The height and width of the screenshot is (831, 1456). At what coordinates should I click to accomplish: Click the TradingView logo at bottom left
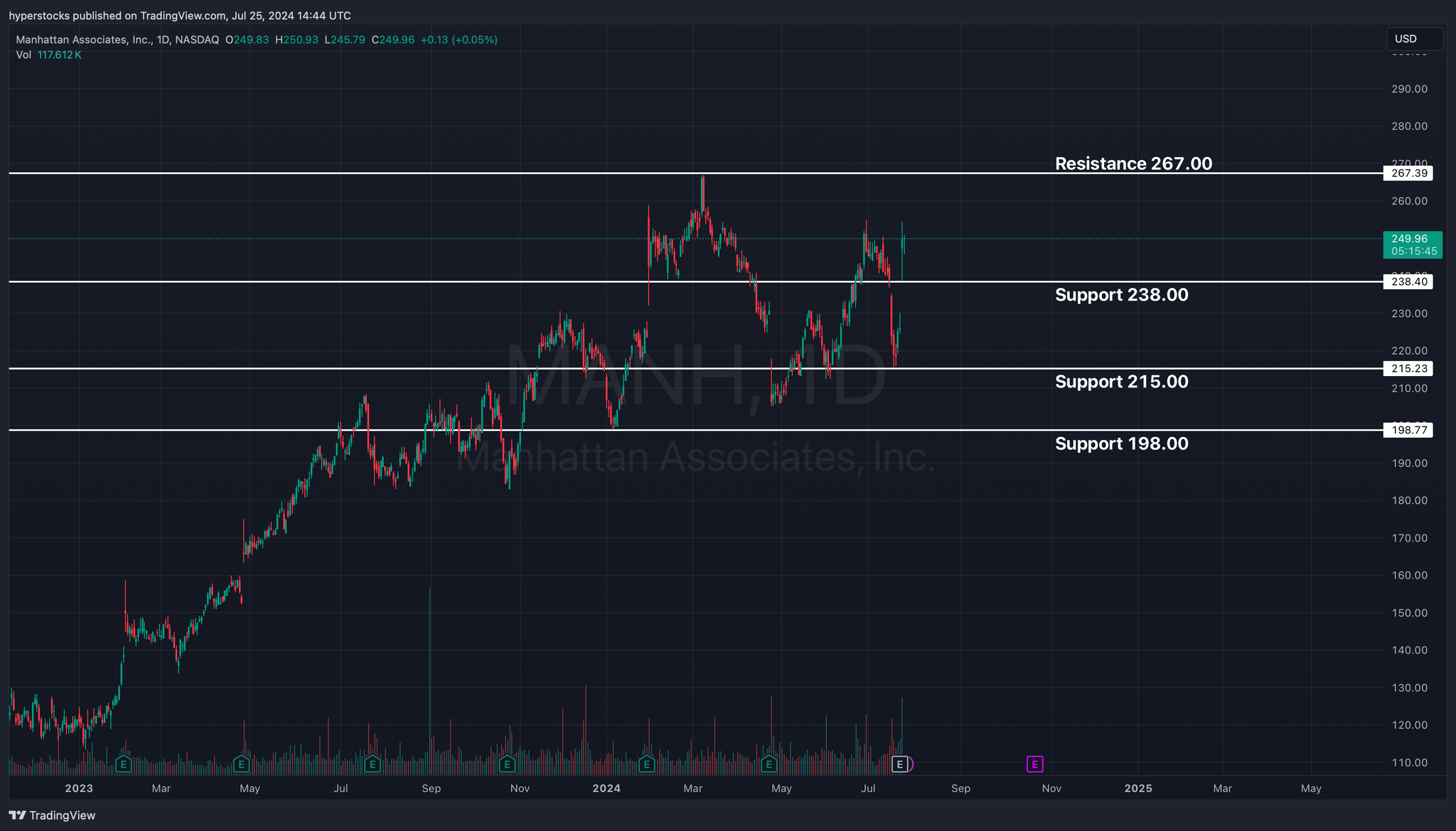pyautogui.click(x=52, y=815)
